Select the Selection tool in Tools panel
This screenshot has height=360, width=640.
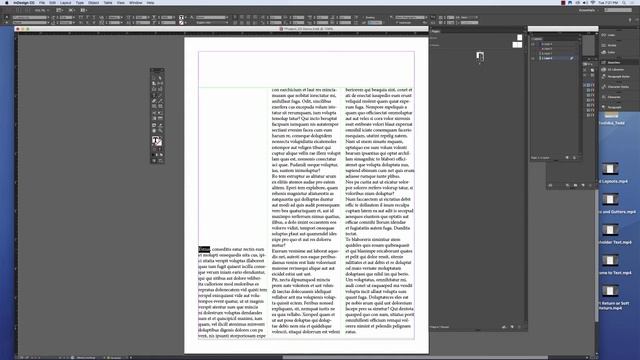click(x=154, y=78)
